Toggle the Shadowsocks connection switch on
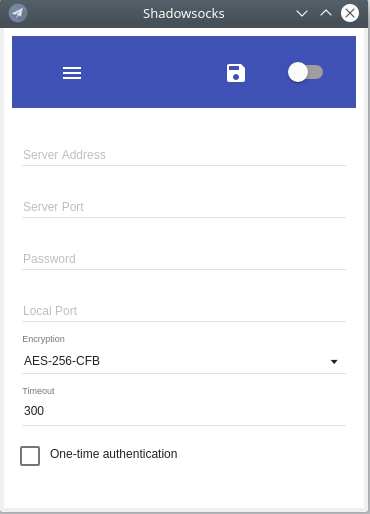This screenshot has width=370, height=514. 305,72
